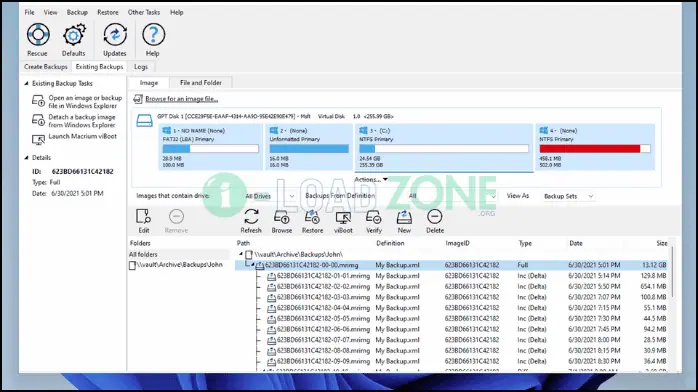Select partition 2 Unformatted Primary
Screen dimensions: 698x392
pos(309,147)
